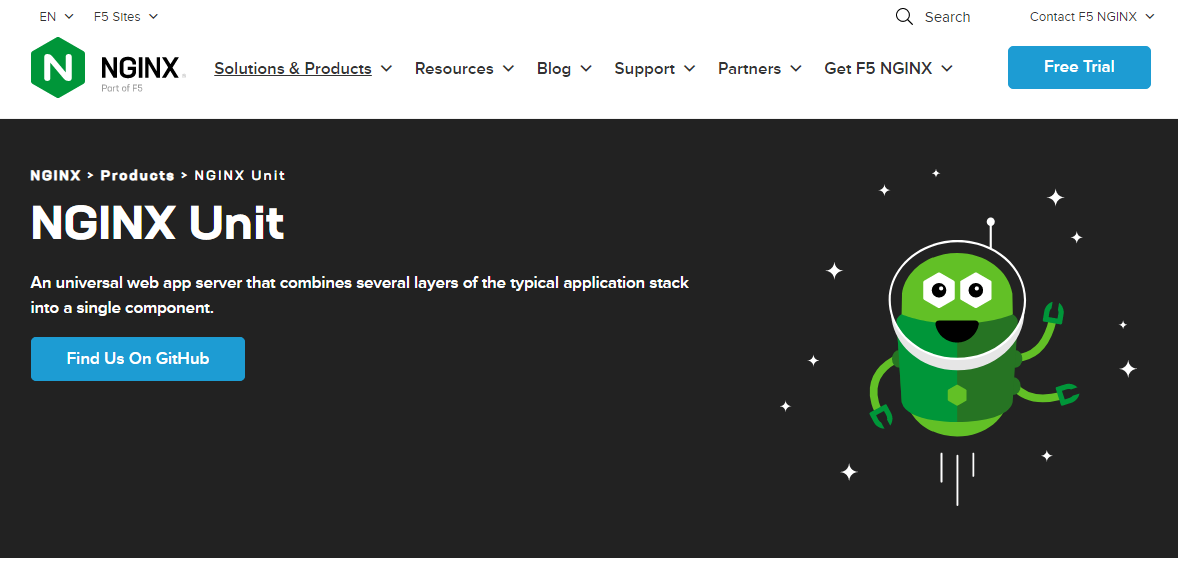Click the chevron next to Resources
Viewport: 1178px width, 566px height.
[x=508, y=69]
